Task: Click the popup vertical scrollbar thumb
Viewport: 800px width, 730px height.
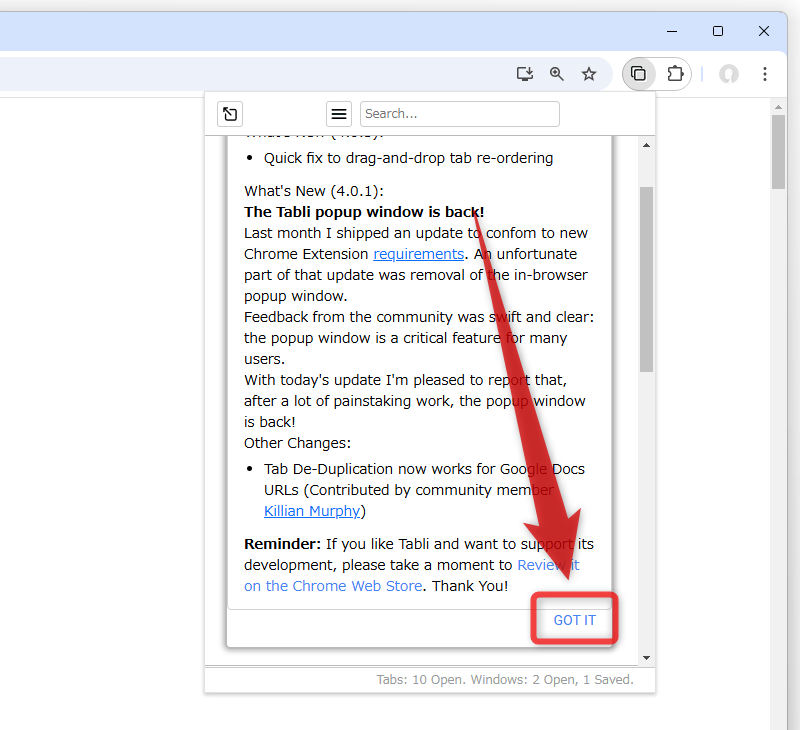Action: 646,280
